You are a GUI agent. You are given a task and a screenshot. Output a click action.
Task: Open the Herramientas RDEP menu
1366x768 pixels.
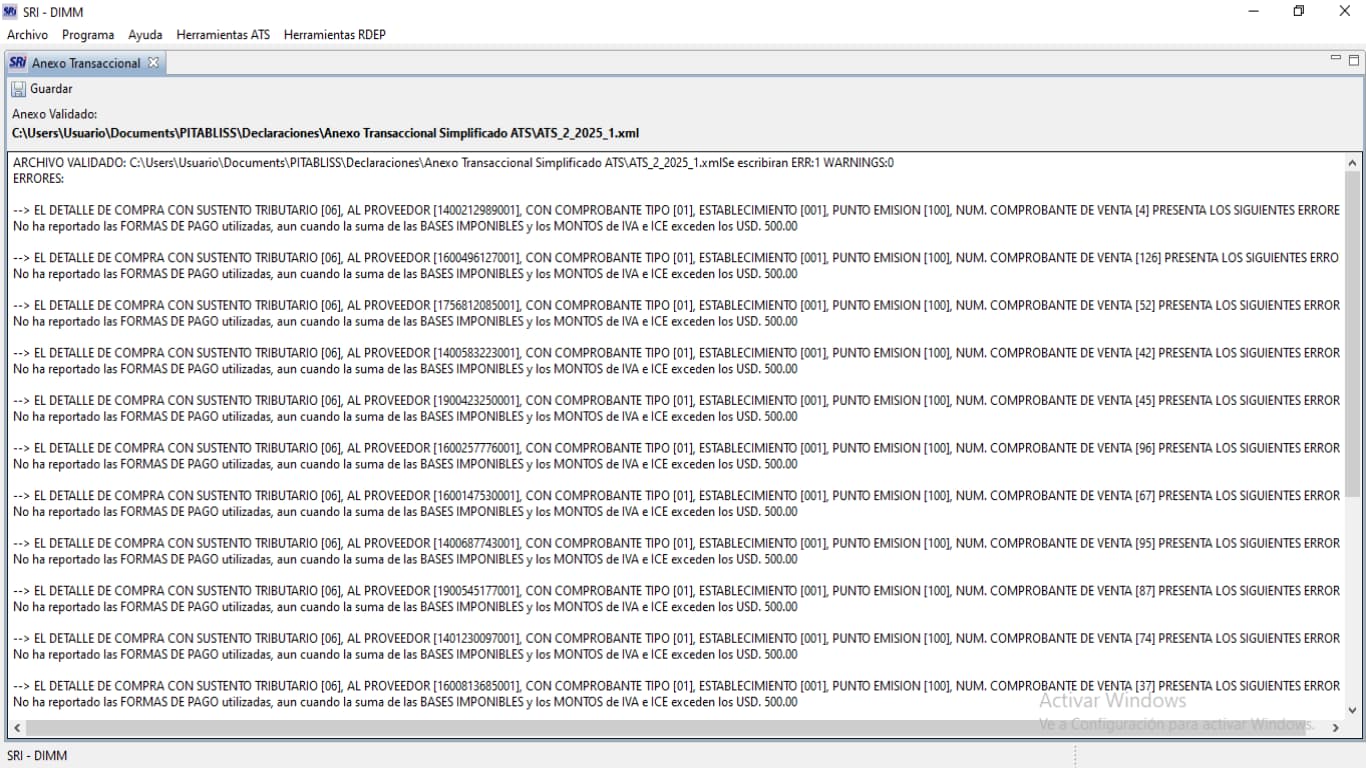(x=334, y=35)
